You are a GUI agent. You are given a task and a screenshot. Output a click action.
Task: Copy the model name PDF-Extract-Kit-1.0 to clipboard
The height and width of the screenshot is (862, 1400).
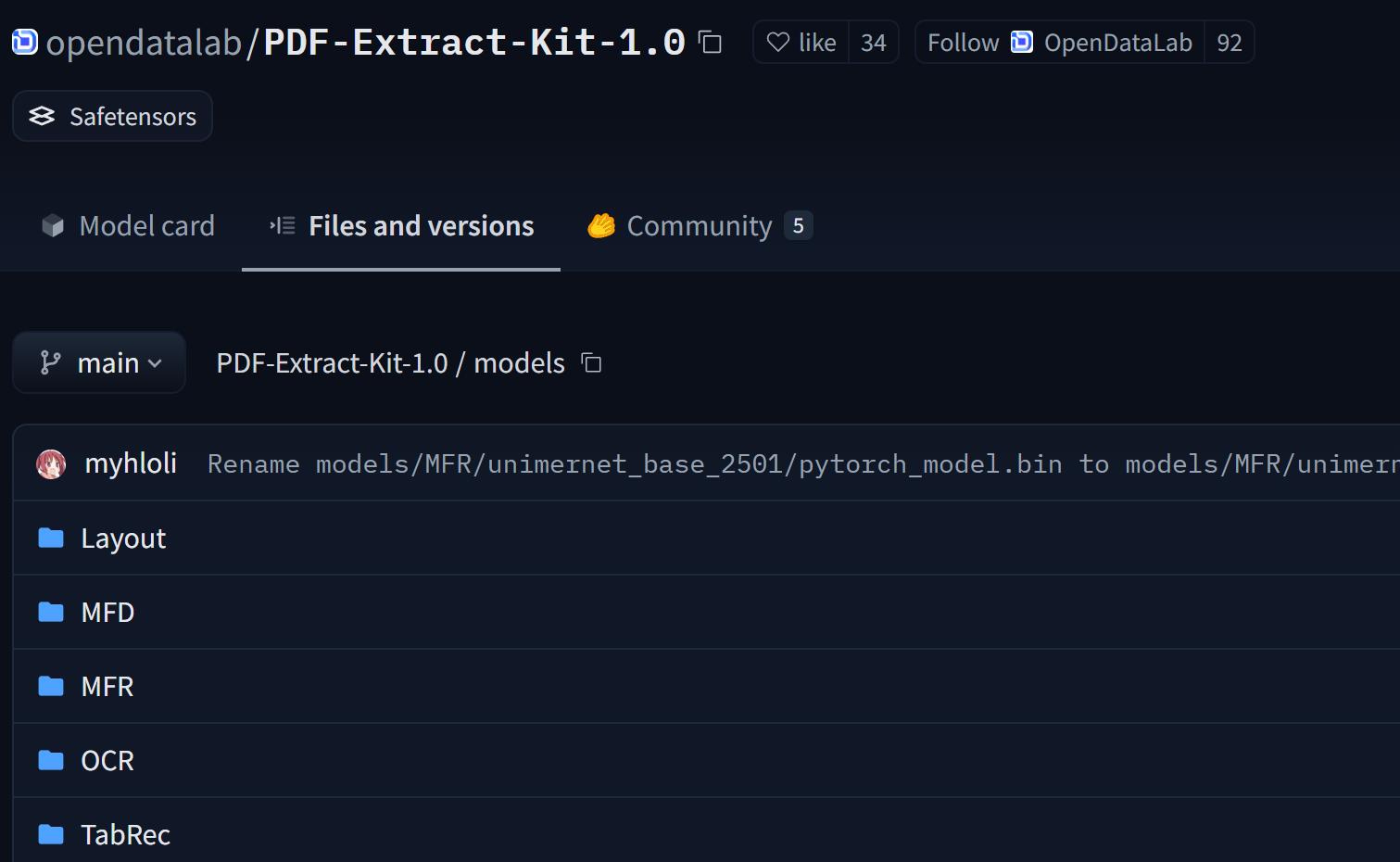710,43
